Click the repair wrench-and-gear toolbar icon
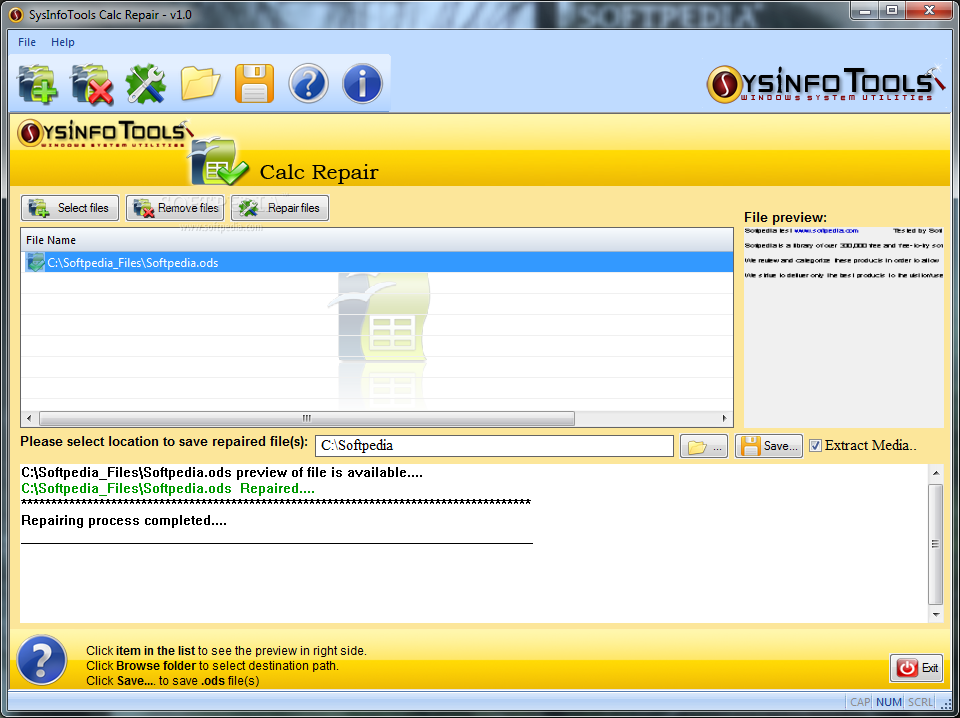Screen dimensions: 960x718 (x=146, y=84)
